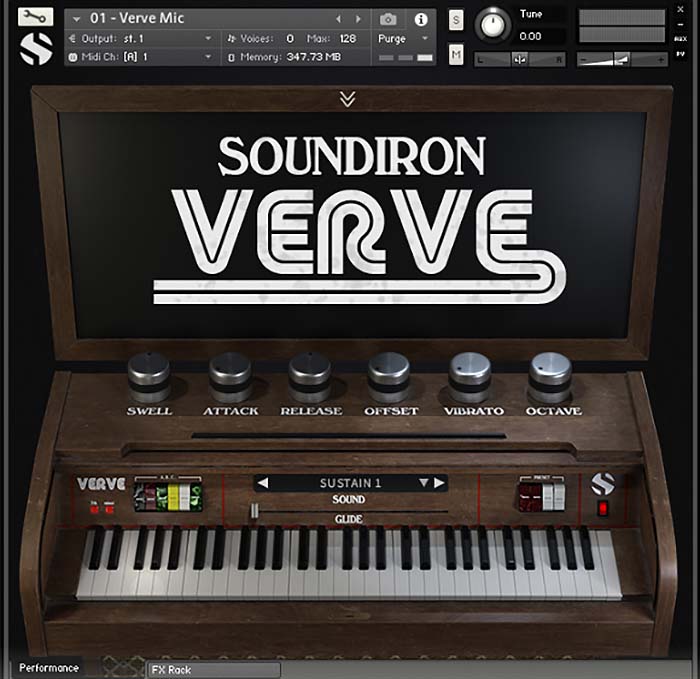Click the Purge label
700x679 pixels.
pos(392,39)
